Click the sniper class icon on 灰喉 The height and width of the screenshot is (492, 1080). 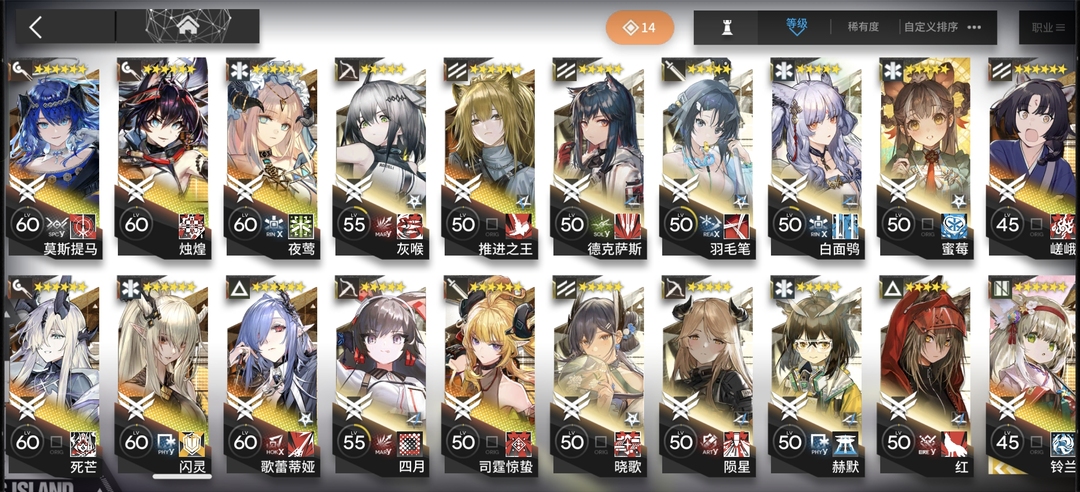tap(346, 70)
